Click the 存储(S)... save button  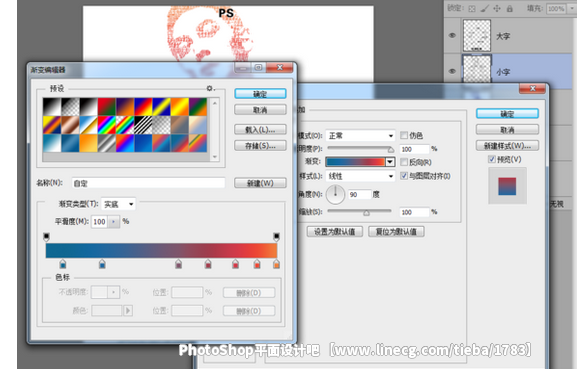260,146
